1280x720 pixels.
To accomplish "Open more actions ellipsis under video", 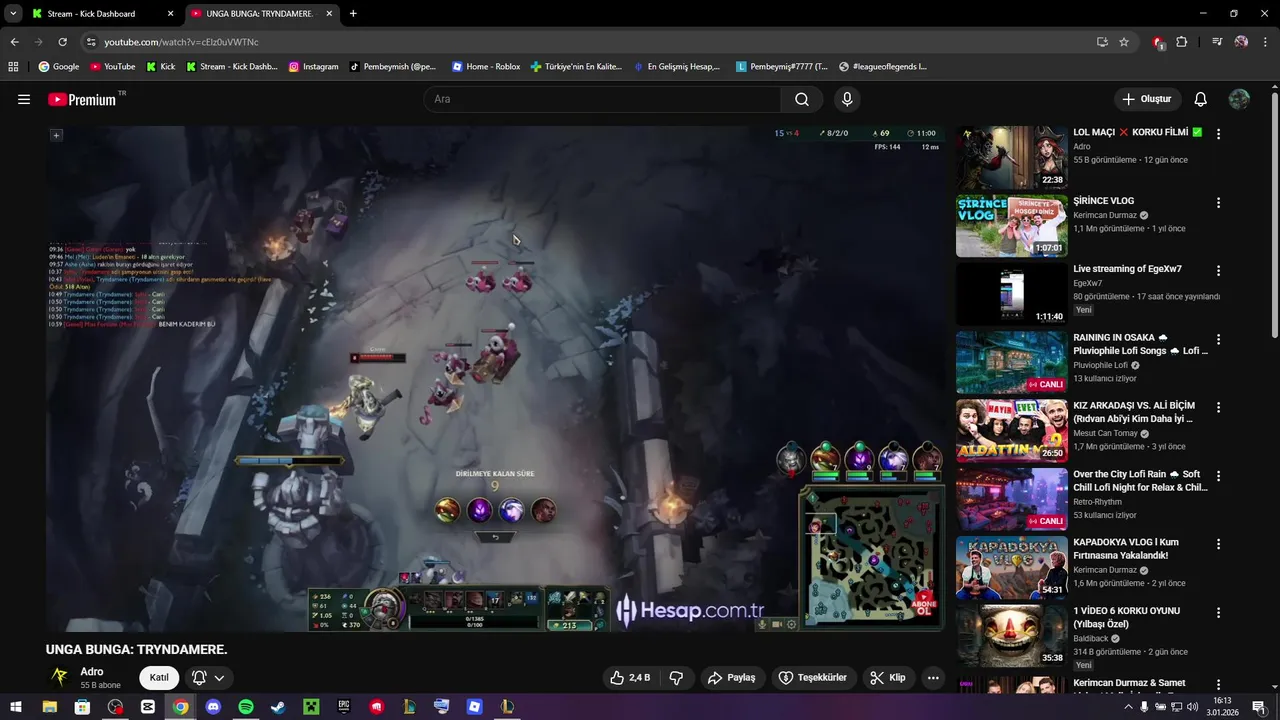I will click(x=933, y=677).
